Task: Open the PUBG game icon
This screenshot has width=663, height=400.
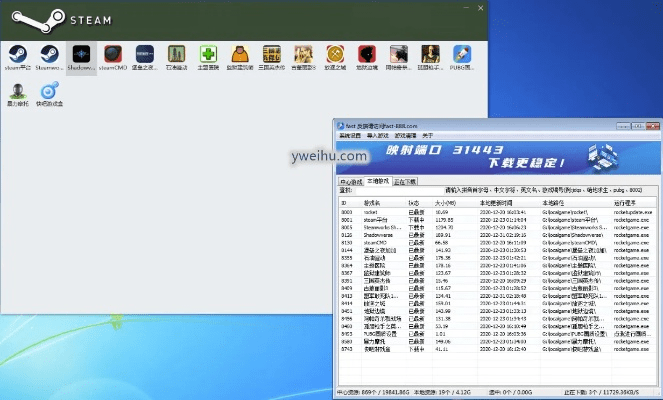Action: pyautogui.click(x=461, y=54)
